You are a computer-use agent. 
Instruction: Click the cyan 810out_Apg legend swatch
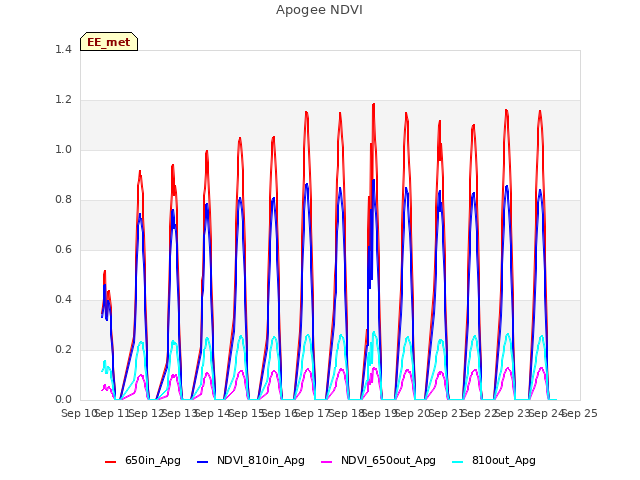[x=458, y=462]
